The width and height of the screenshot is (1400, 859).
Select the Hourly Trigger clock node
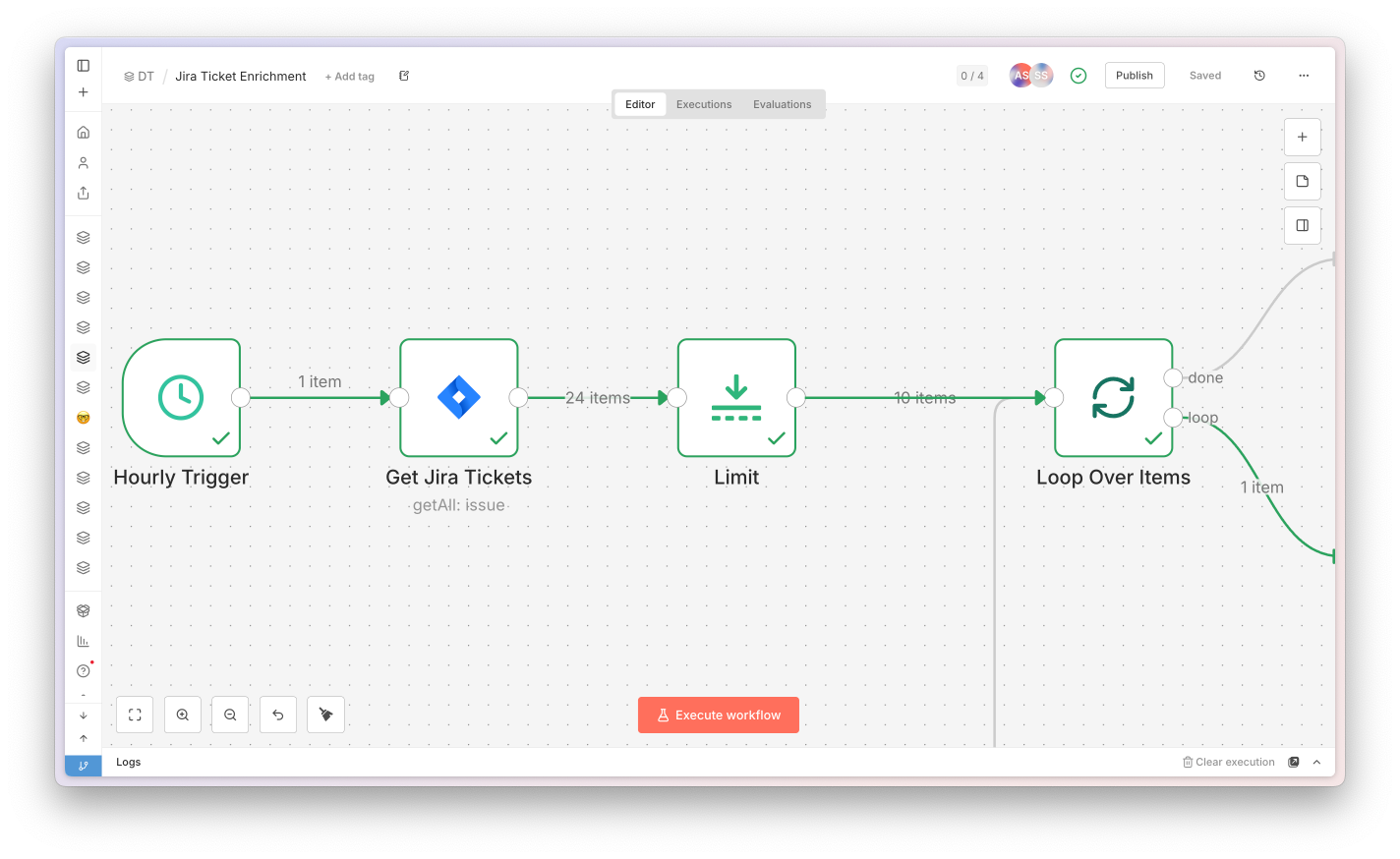(x=182, y=398)
